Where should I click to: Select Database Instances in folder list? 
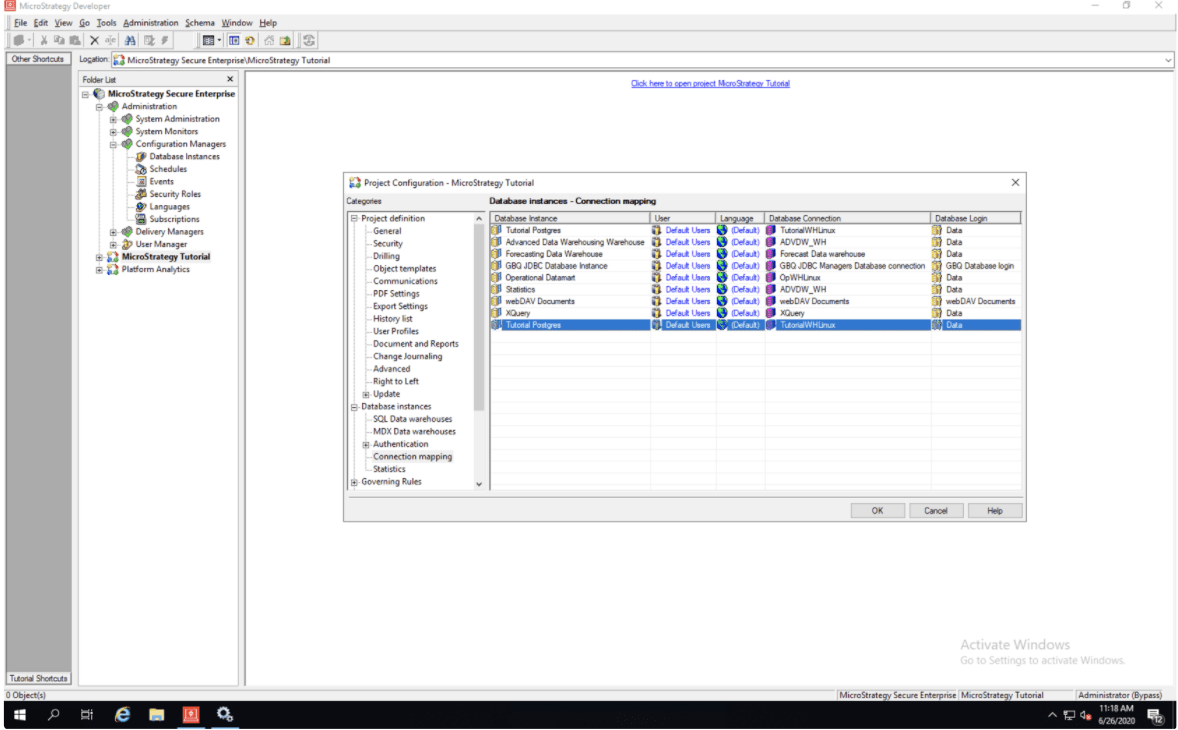pyautogui.click(x=184, y=157)
